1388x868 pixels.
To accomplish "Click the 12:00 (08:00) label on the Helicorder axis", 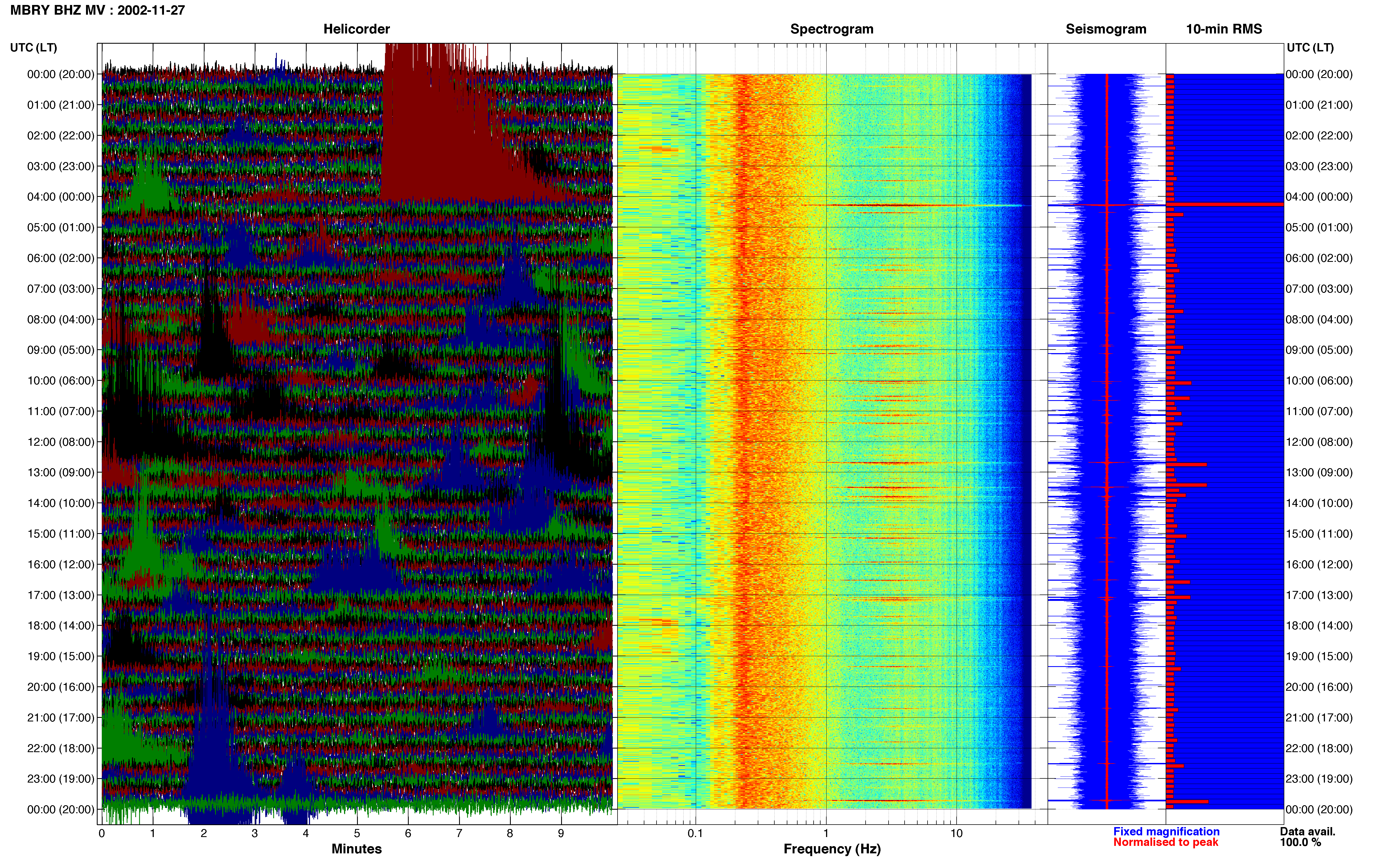I will tap(61, 442).
